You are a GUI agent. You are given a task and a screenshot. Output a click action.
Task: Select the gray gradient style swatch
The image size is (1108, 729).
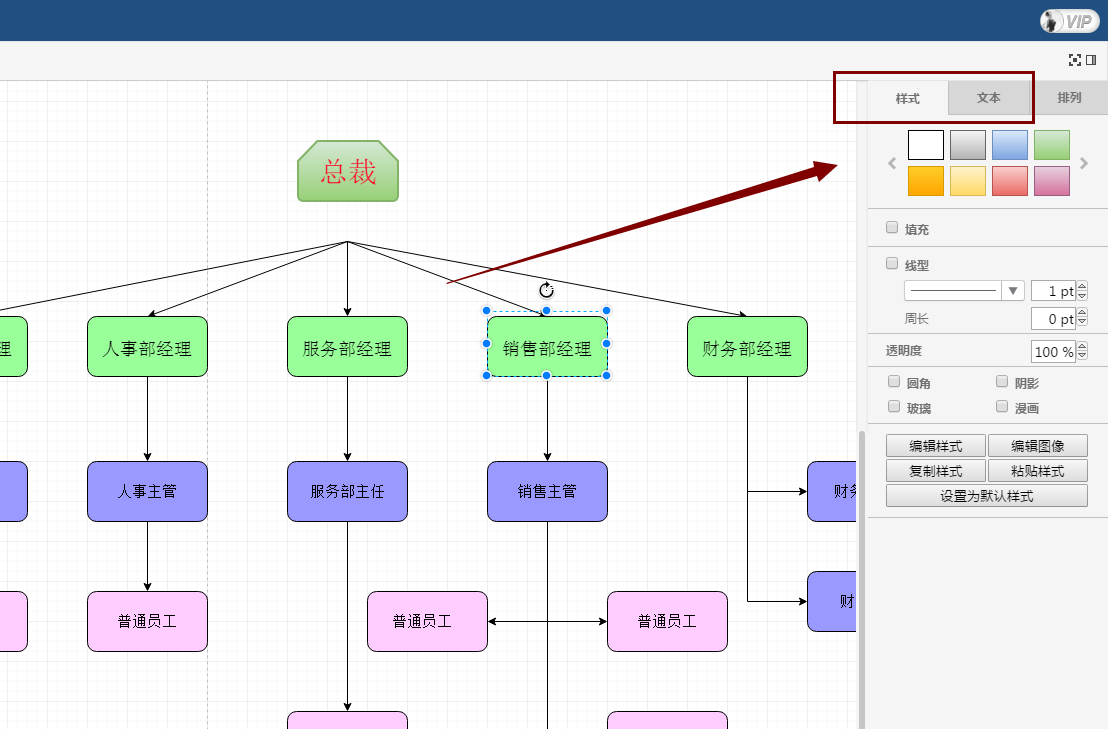pos(968,145)
